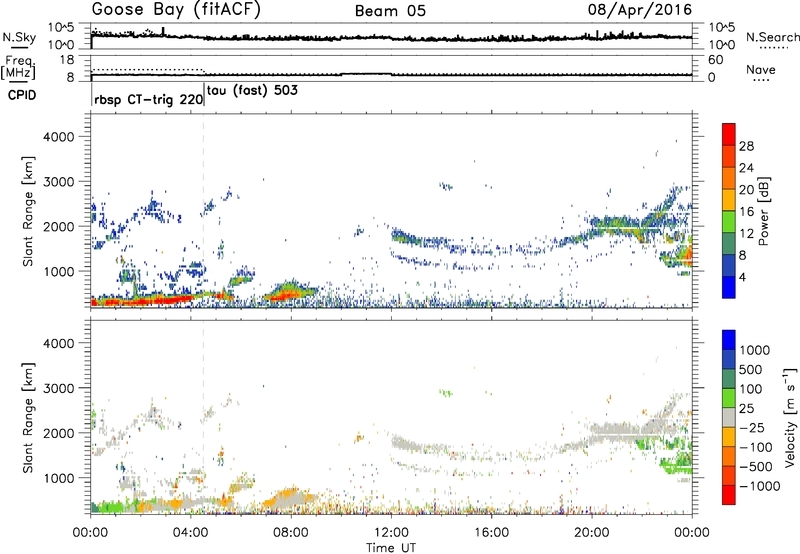Click the -100 label on velocity colorbar

[x=756, y=447]
